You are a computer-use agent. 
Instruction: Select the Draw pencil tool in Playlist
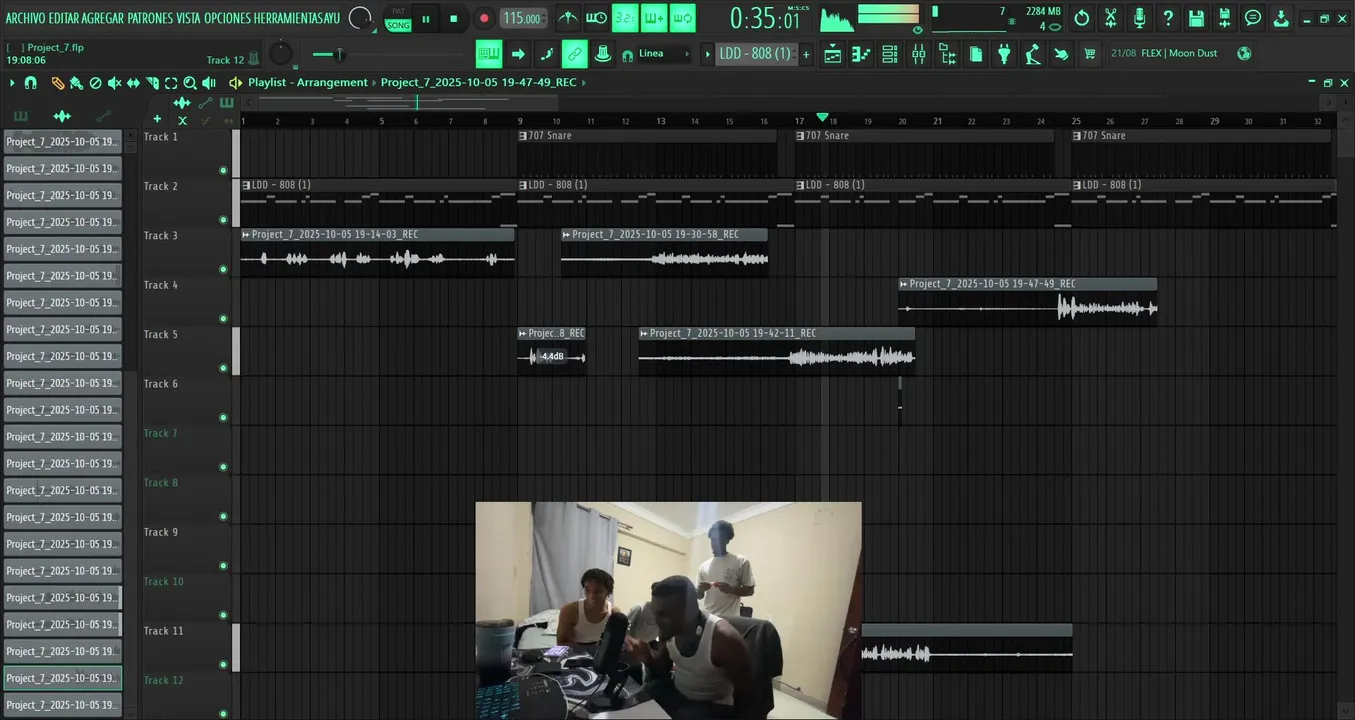[58, 83]
